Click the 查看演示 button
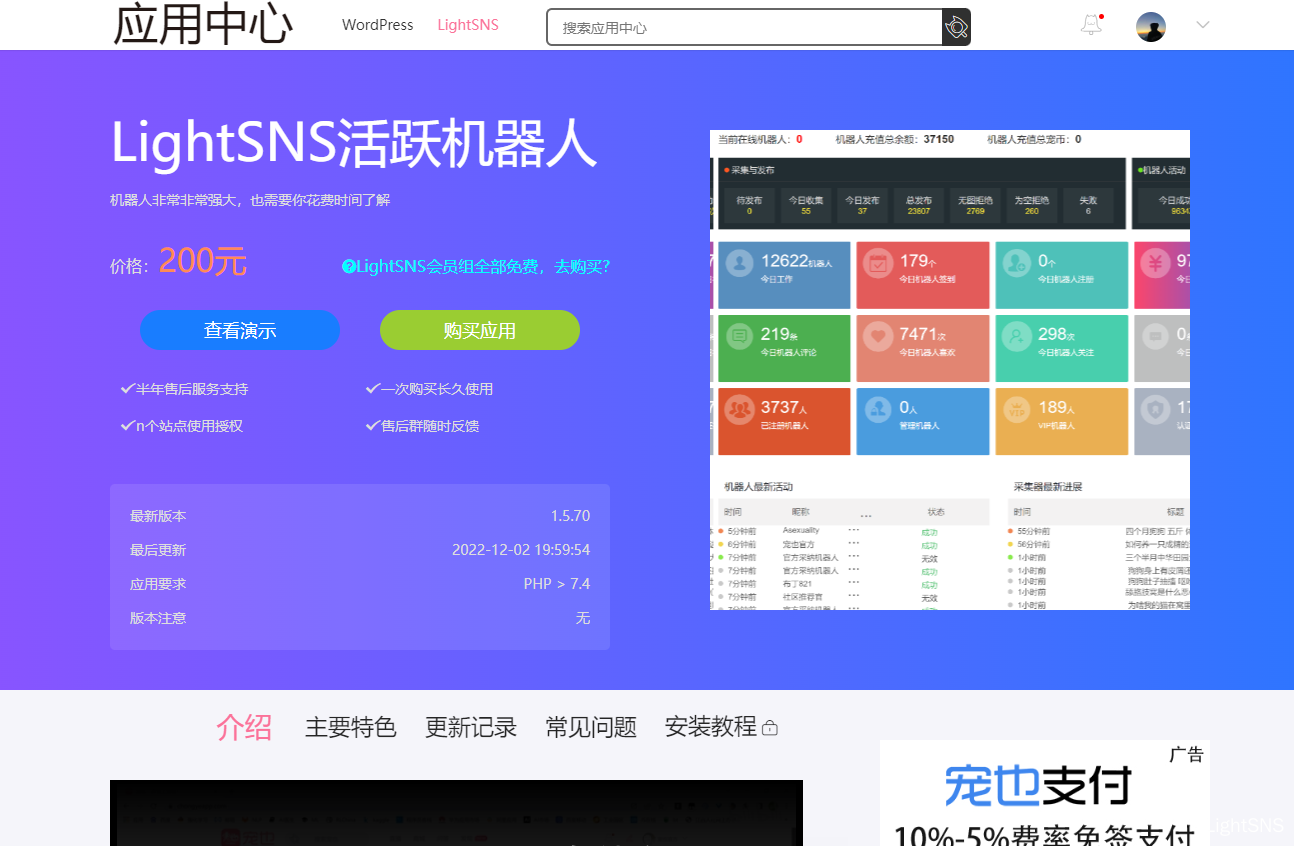The width and height of the screenshot is (1294, 846). point(240,330)
